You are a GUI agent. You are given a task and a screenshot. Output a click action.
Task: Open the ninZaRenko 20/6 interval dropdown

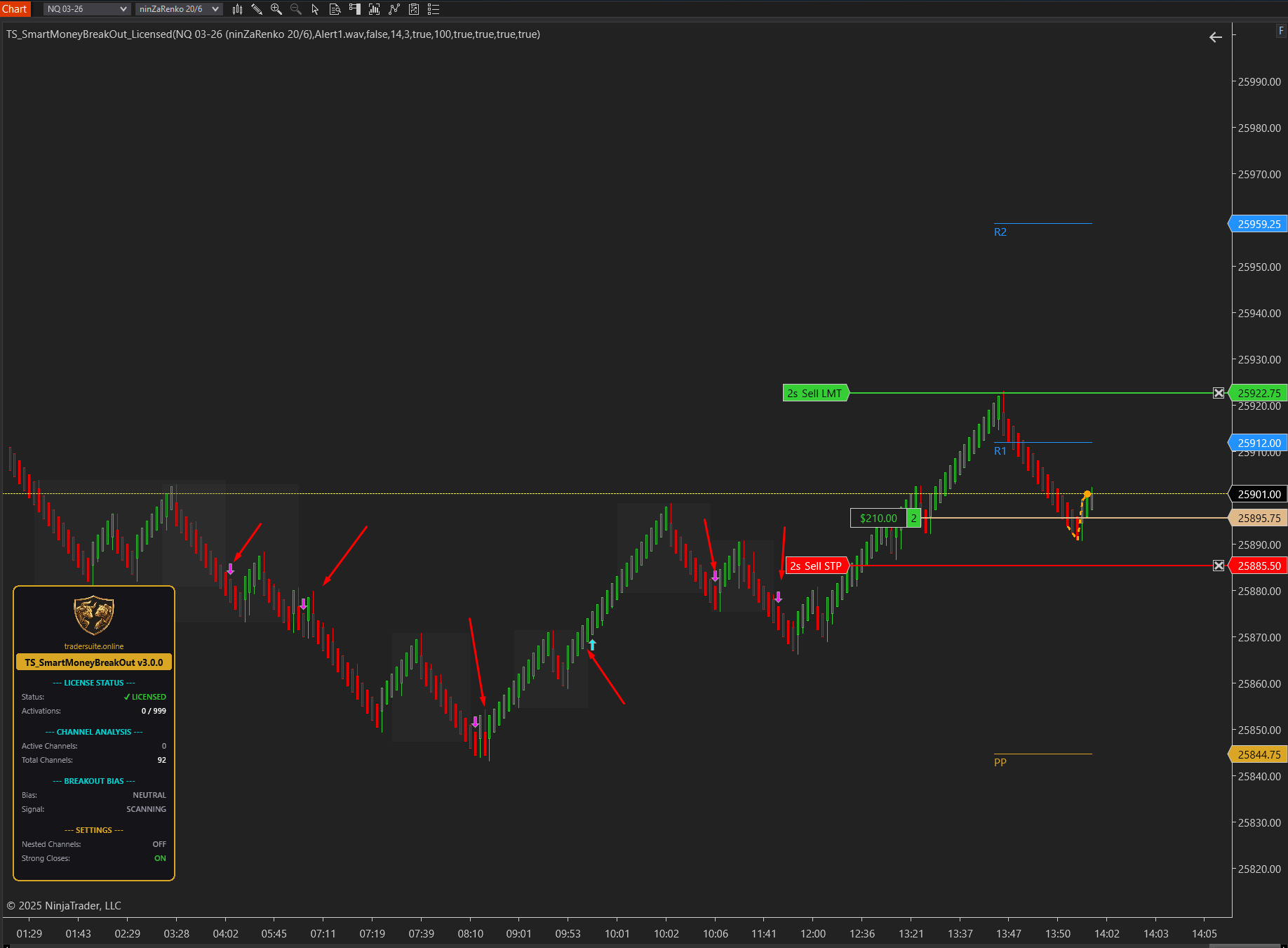(179, 9)
